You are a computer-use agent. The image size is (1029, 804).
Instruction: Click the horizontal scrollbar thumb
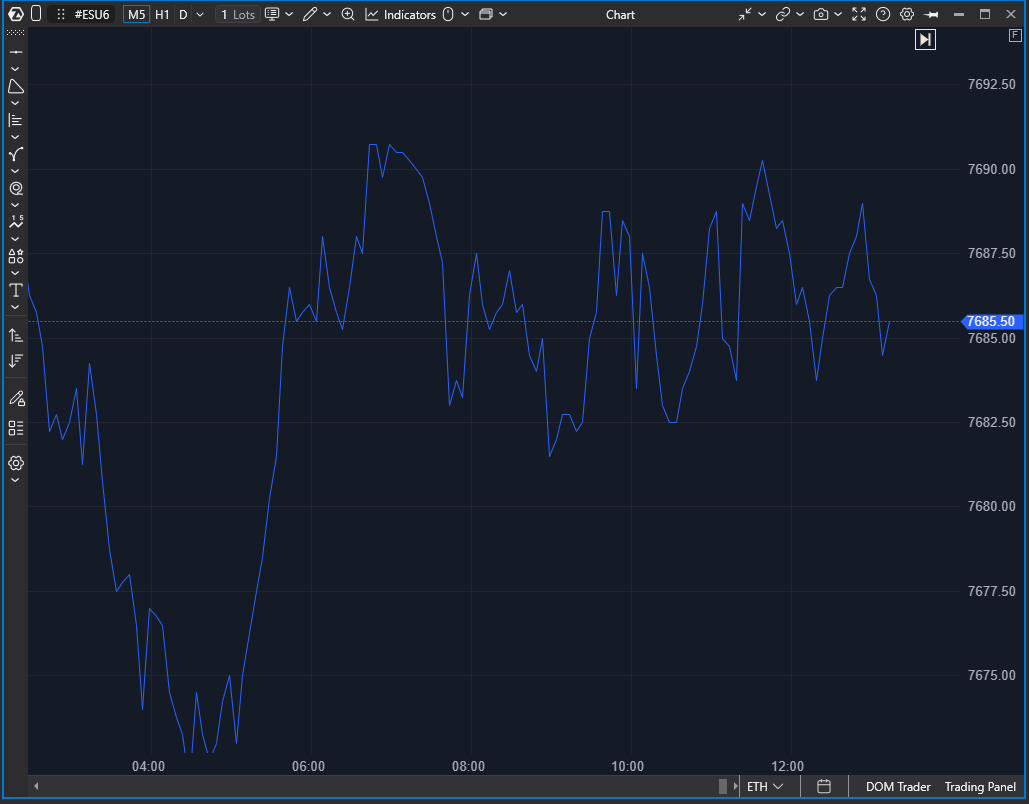coord(723,786)
